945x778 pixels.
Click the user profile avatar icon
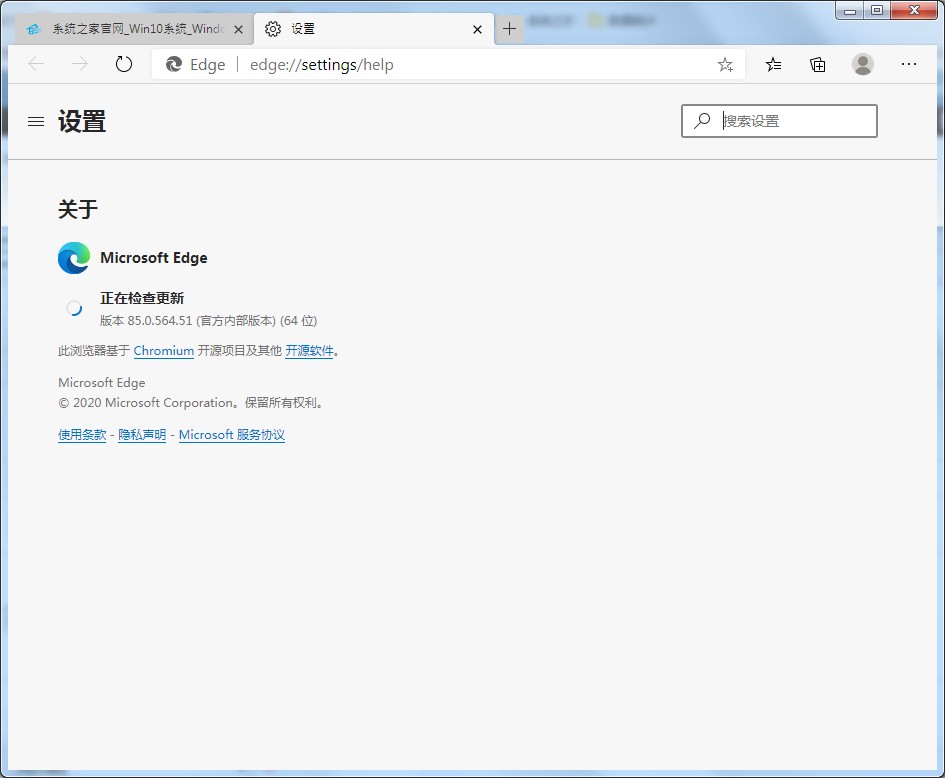point(862,64)
